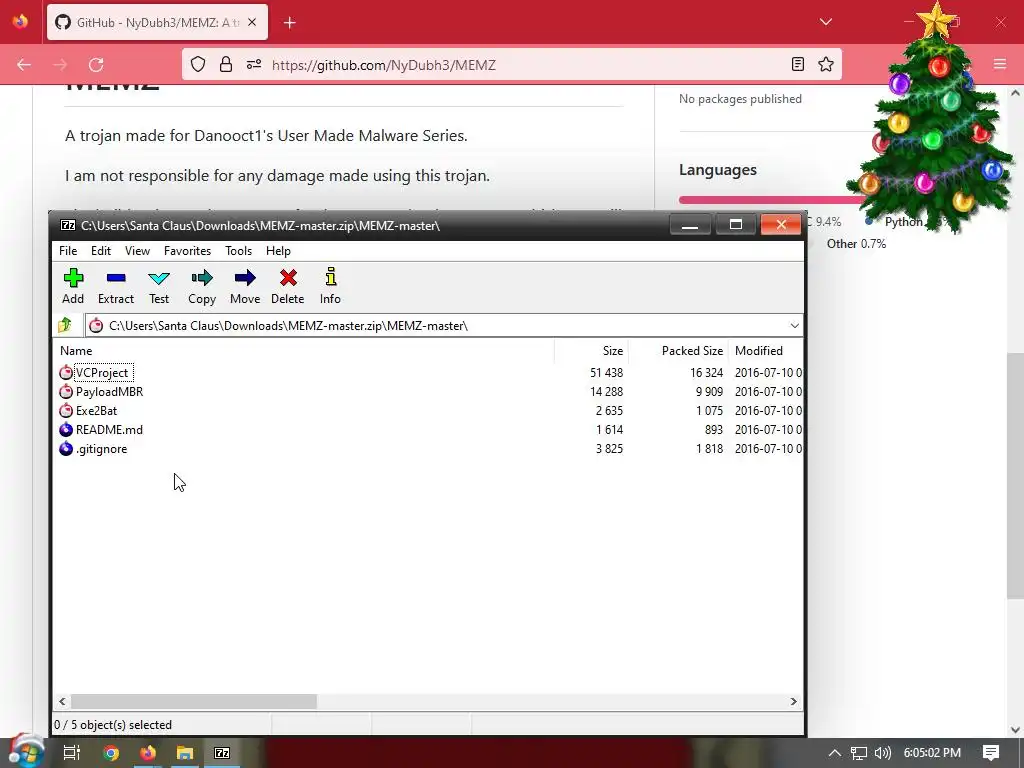Launch Chrome from the taskbar
This screenshot has height=768, width=1024.
tap(111, 753)
